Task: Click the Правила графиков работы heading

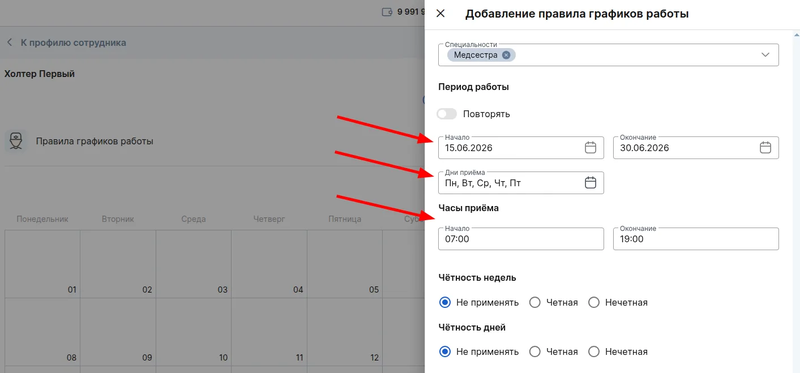Action: pos(94,141)
